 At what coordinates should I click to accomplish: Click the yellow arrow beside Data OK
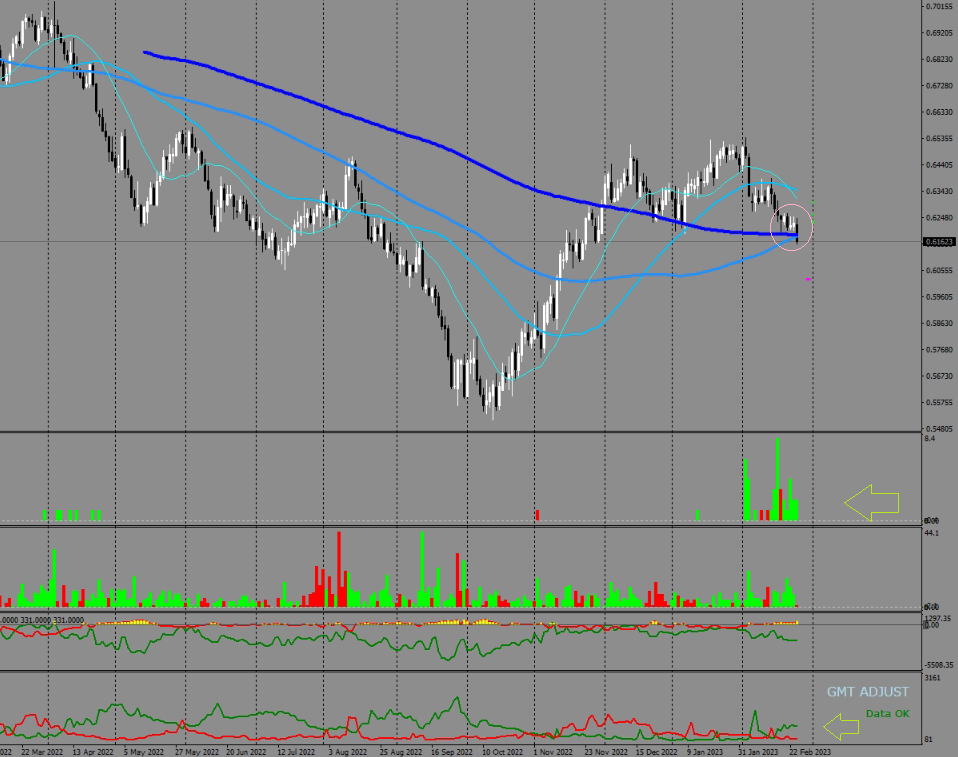pyautogui.click(x=840, y=724)
